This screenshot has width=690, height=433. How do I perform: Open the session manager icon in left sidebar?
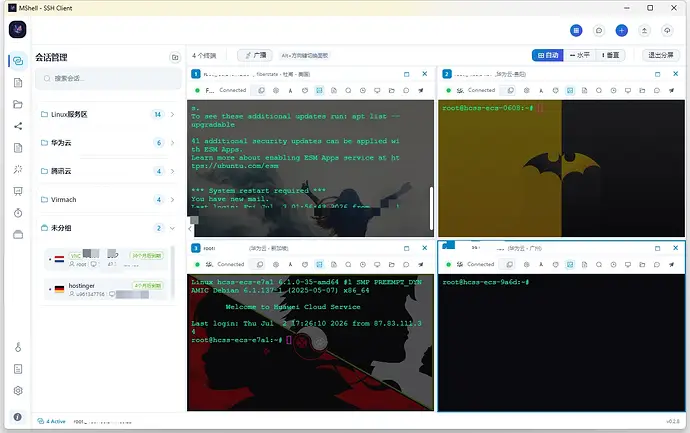(x=18, y=61)
